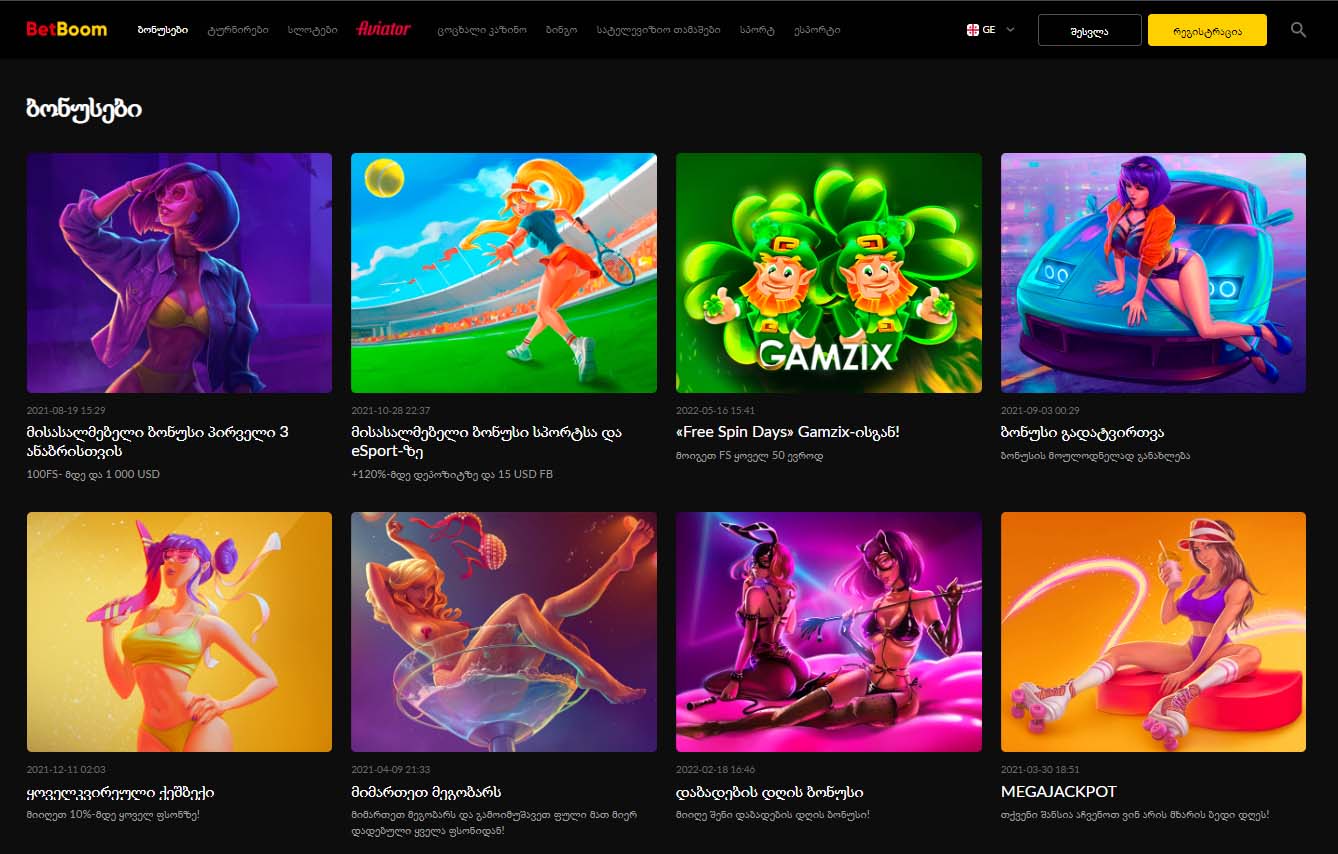Open the Gamzix leprechauns bonus image
This screenshot has width=1338, height=854.
click(x=828, y=272)
